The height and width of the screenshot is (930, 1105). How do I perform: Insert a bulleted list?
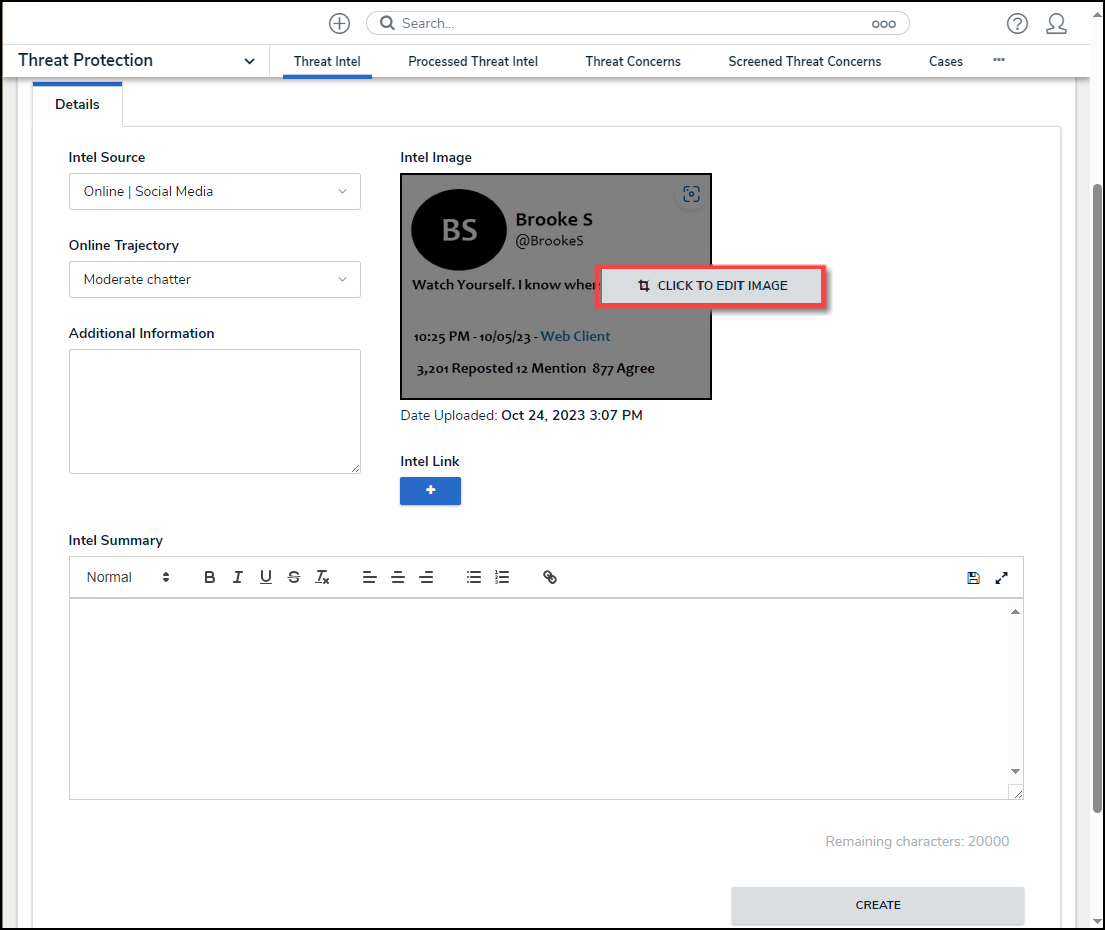(474, 577)
